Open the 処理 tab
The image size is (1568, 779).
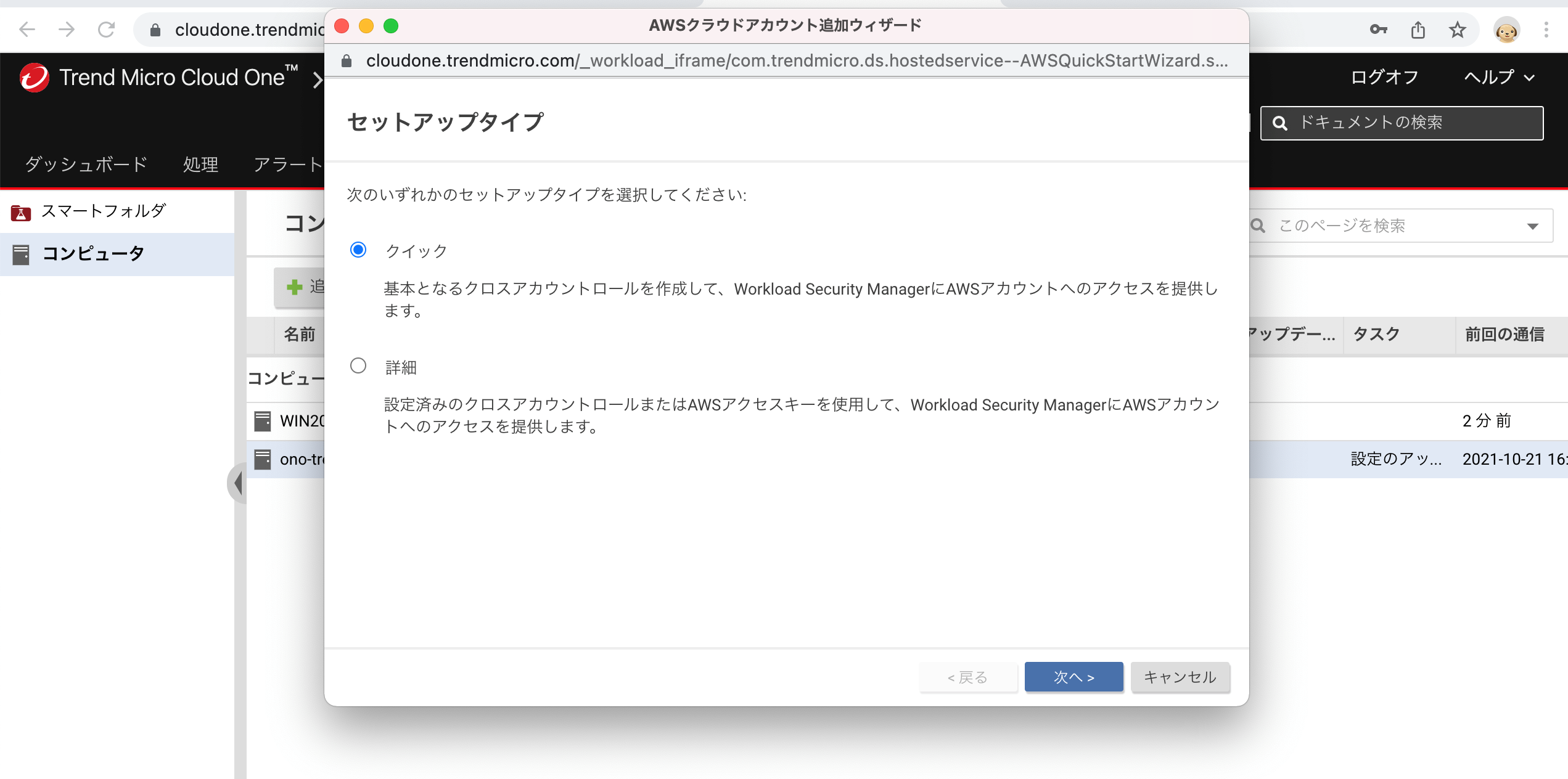(201, 164)
